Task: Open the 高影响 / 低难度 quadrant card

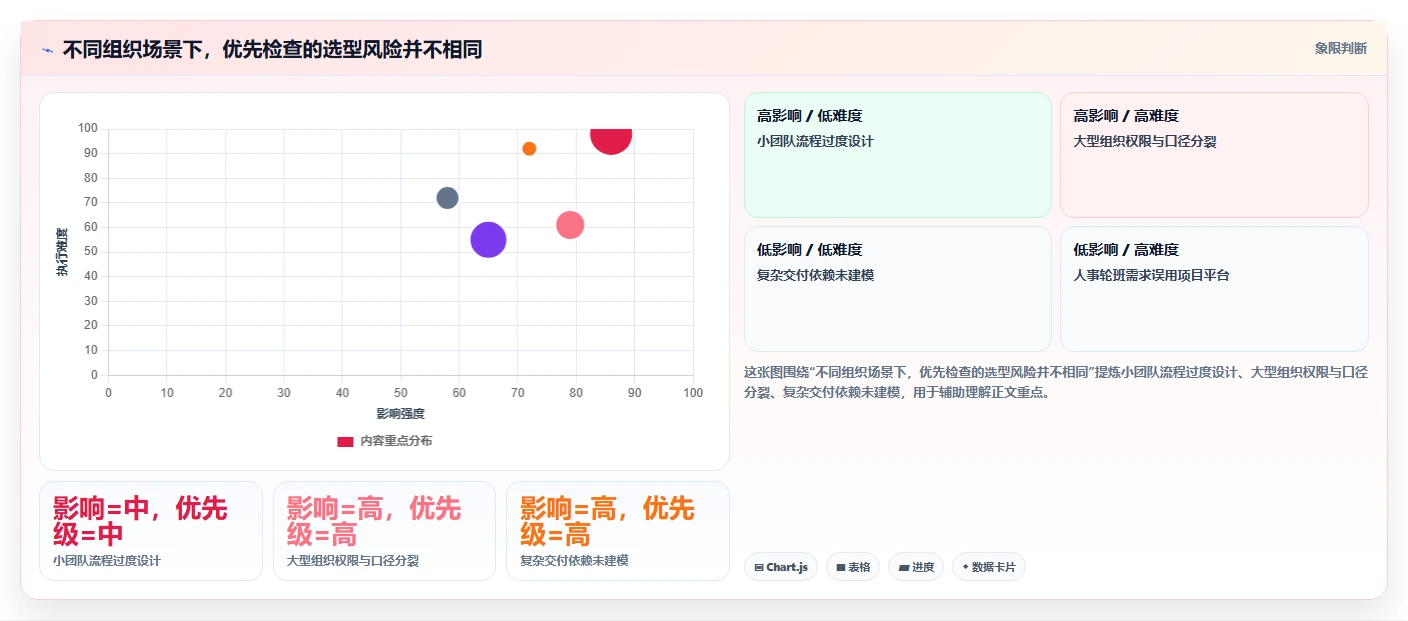Action: (x=897, y=155)
